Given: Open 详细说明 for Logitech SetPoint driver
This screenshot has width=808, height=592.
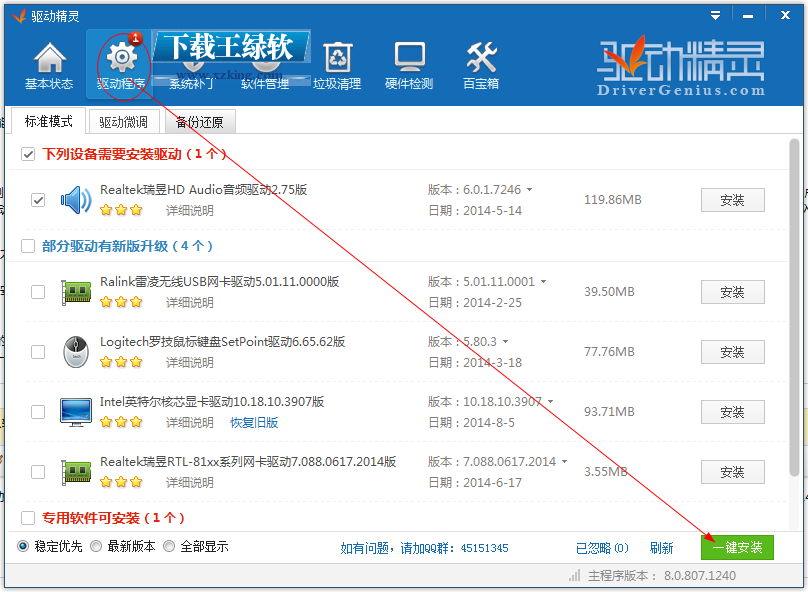Looking at the screenshot, I should click(190, 363).
